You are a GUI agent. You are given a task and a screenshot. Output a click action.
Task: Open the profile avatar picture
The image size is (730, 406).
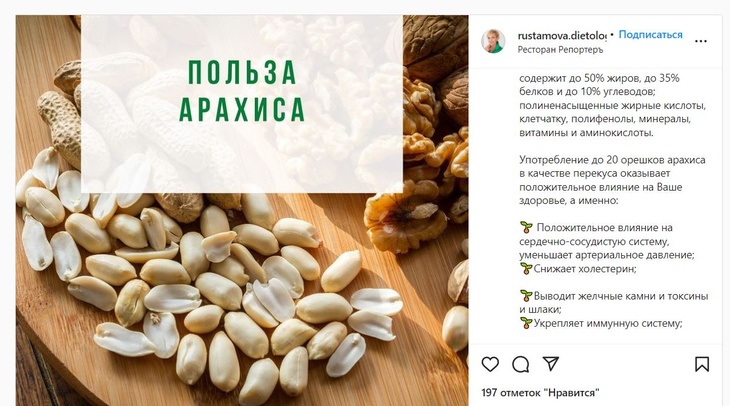[x=493, y=41]
